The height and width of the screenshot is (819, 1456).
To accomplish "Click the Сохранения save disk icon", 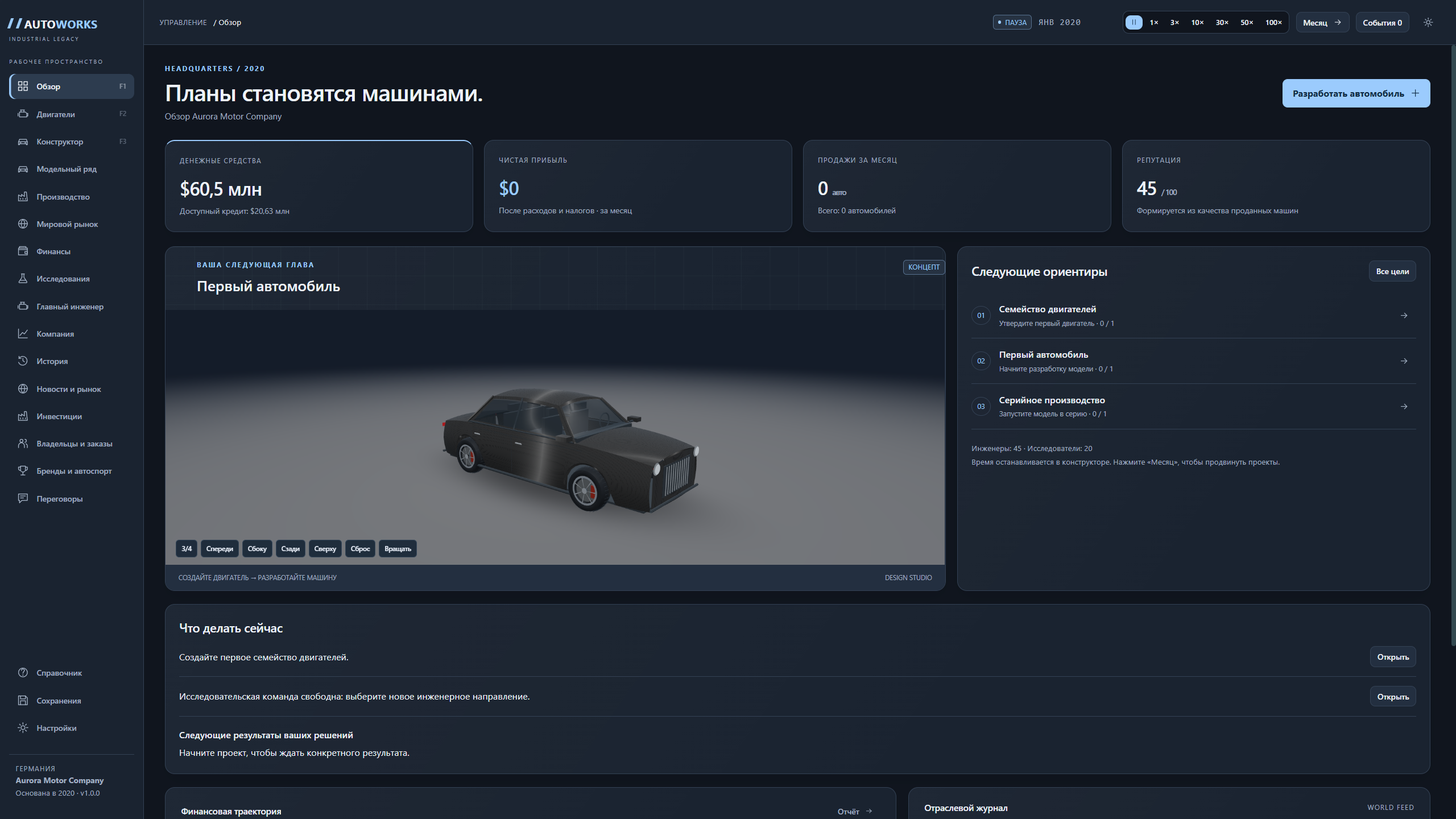I will [23, 701].
